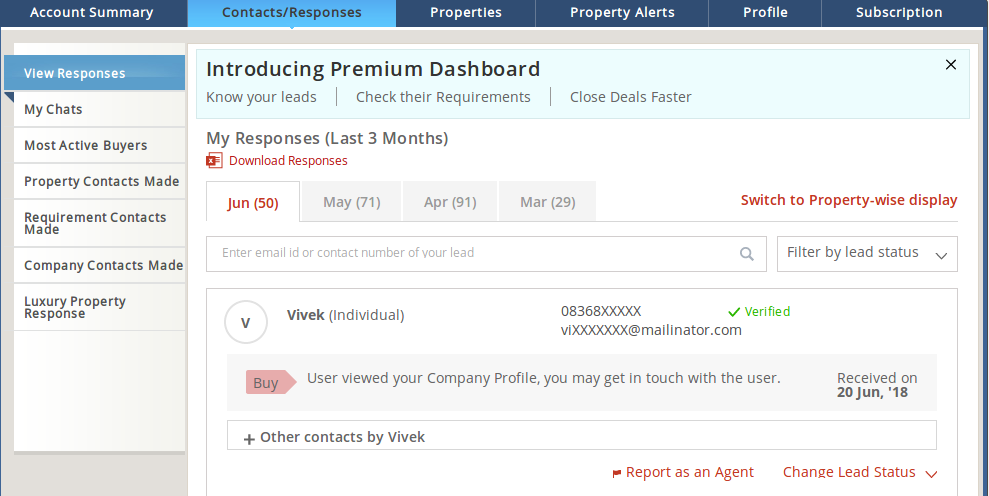Click the red flag report icon
Image resolution: width=989 pixels, height=496 pixels.
[616, 473]
